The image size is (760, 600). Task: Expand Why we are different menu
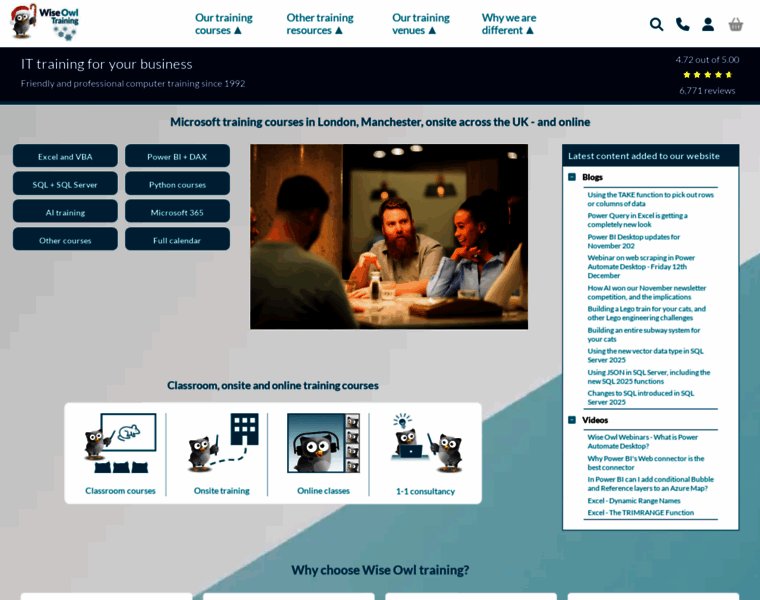[x=509, y=24]
